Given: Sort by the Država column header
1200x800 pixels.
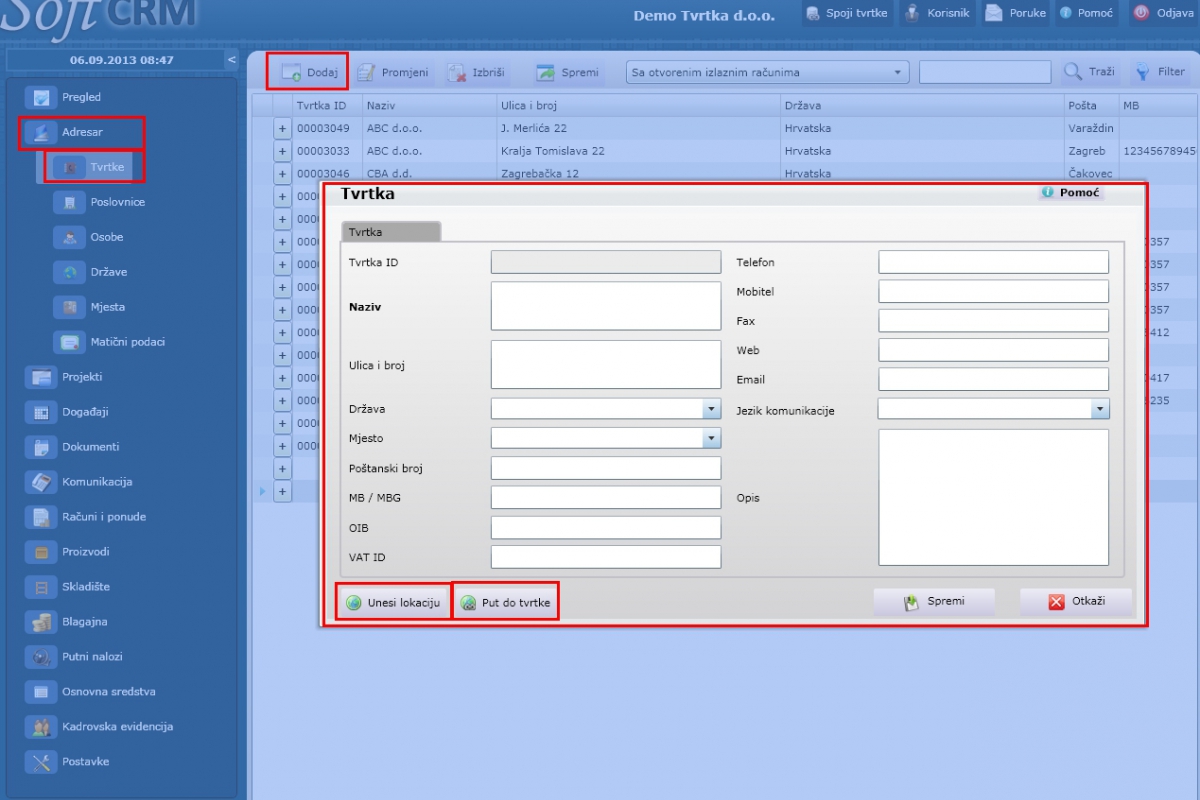Looking at the screenshot, I should pyautogui.click(x=923, y=105).
